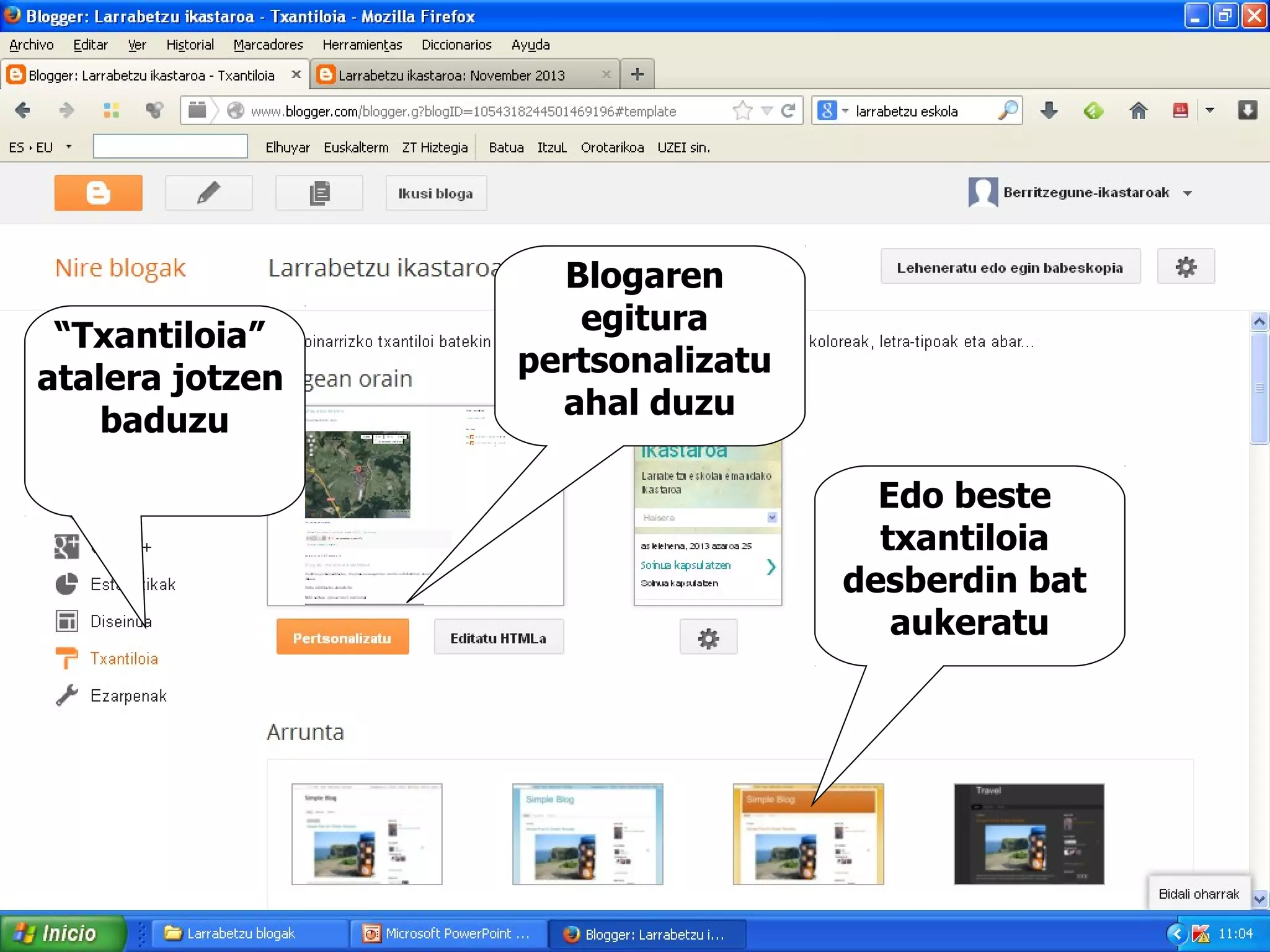Go back with browser back arrow
Screen dimensions: 1270x952
coord(22,110)
